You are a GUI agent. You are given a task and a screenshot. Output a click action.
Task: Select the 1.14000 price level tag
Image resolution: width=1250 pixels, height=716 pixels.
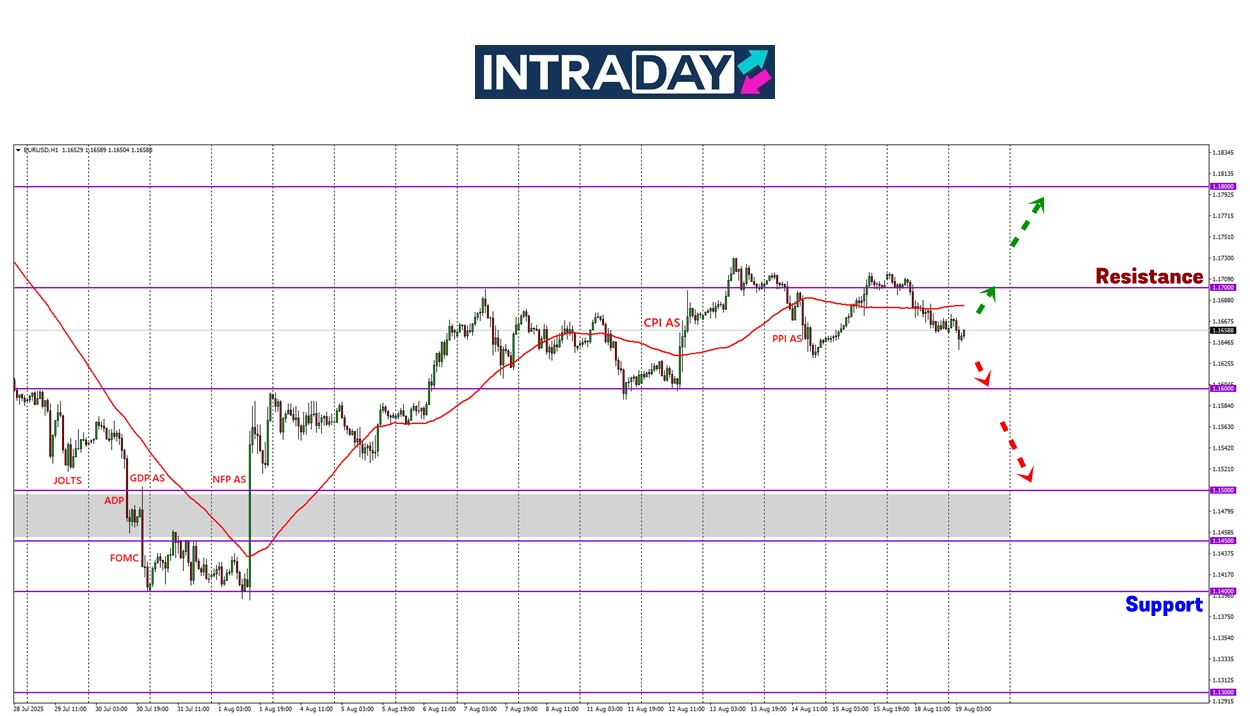click(x=1222, y=591)
